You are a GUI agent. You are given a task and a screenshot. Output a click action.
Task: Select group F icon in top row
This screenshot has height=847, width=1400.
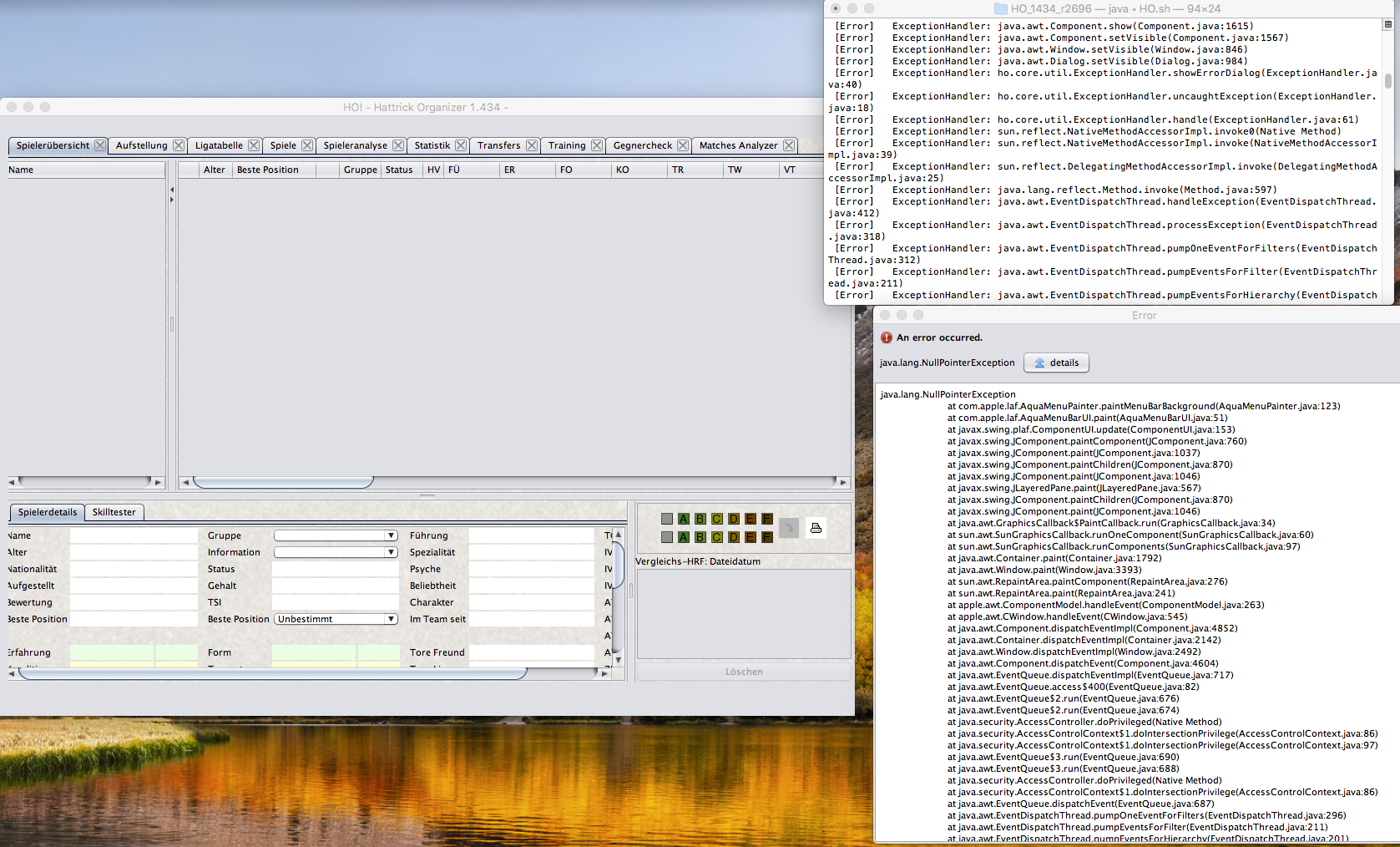coord(767,519)
